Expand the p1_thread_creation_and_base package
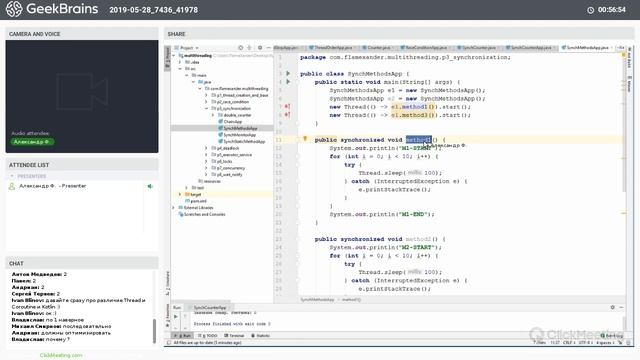 (x=207, y=95)
